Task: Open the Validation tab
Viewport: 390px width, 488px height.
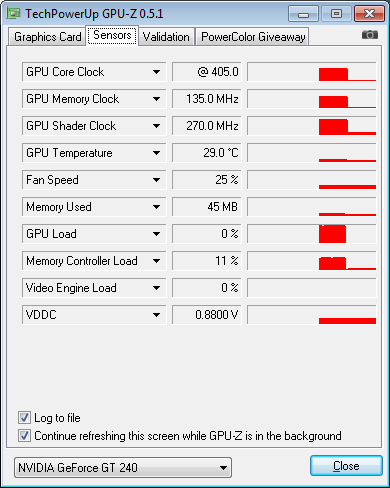Action: (166, 37)
